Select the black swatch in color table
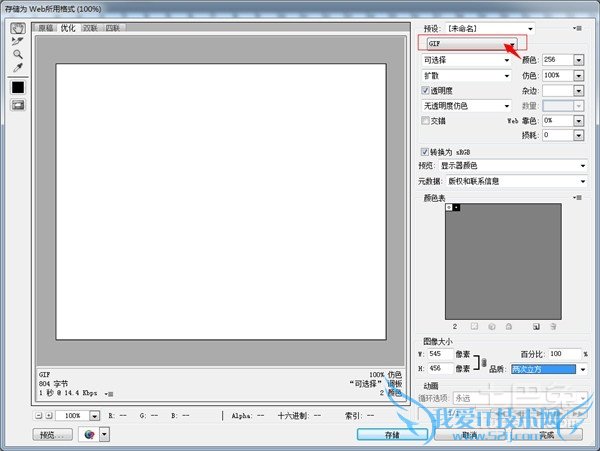Screen dimensions: 600x451 pos(457,207)
